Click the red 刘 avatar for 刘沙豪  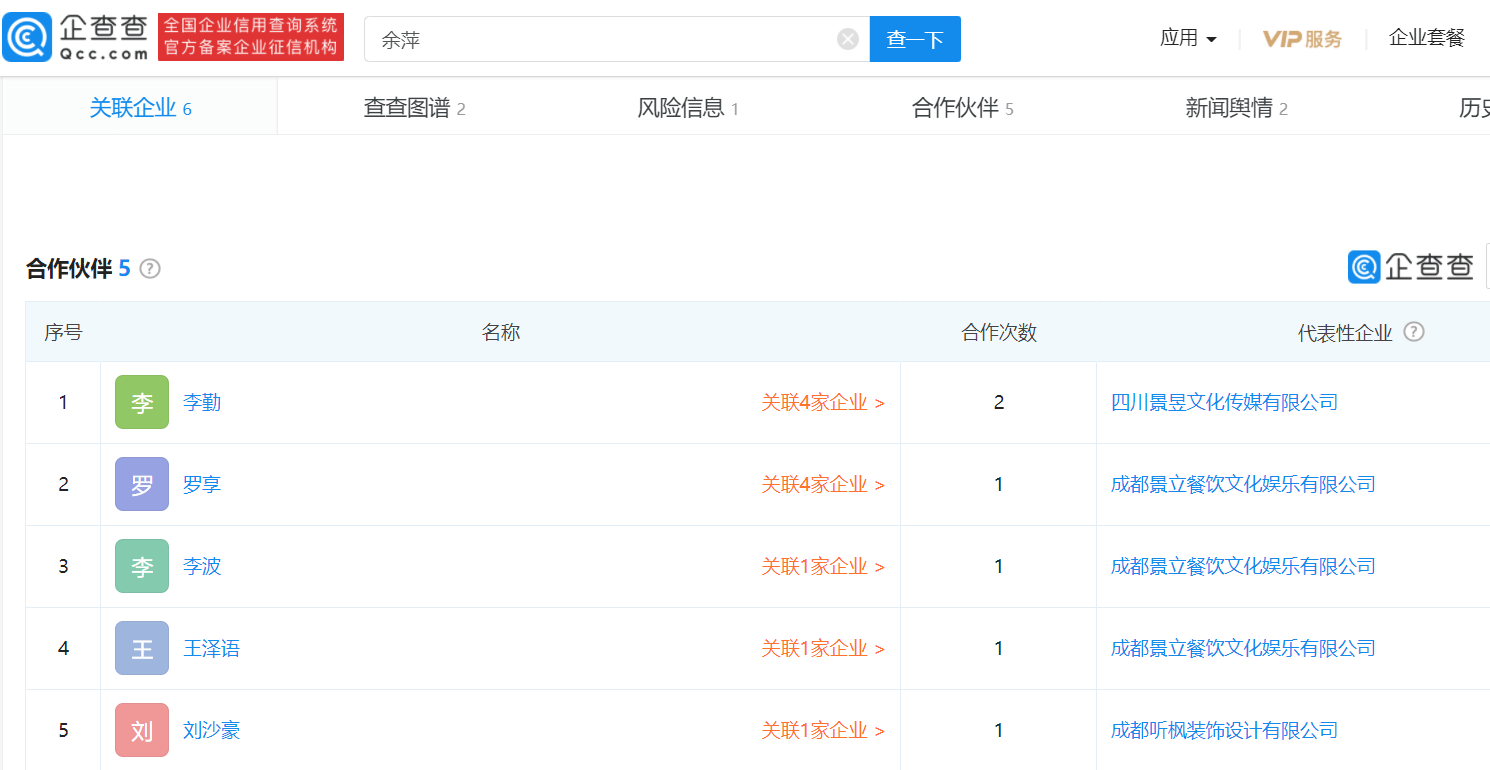click(x=142, y=730)
